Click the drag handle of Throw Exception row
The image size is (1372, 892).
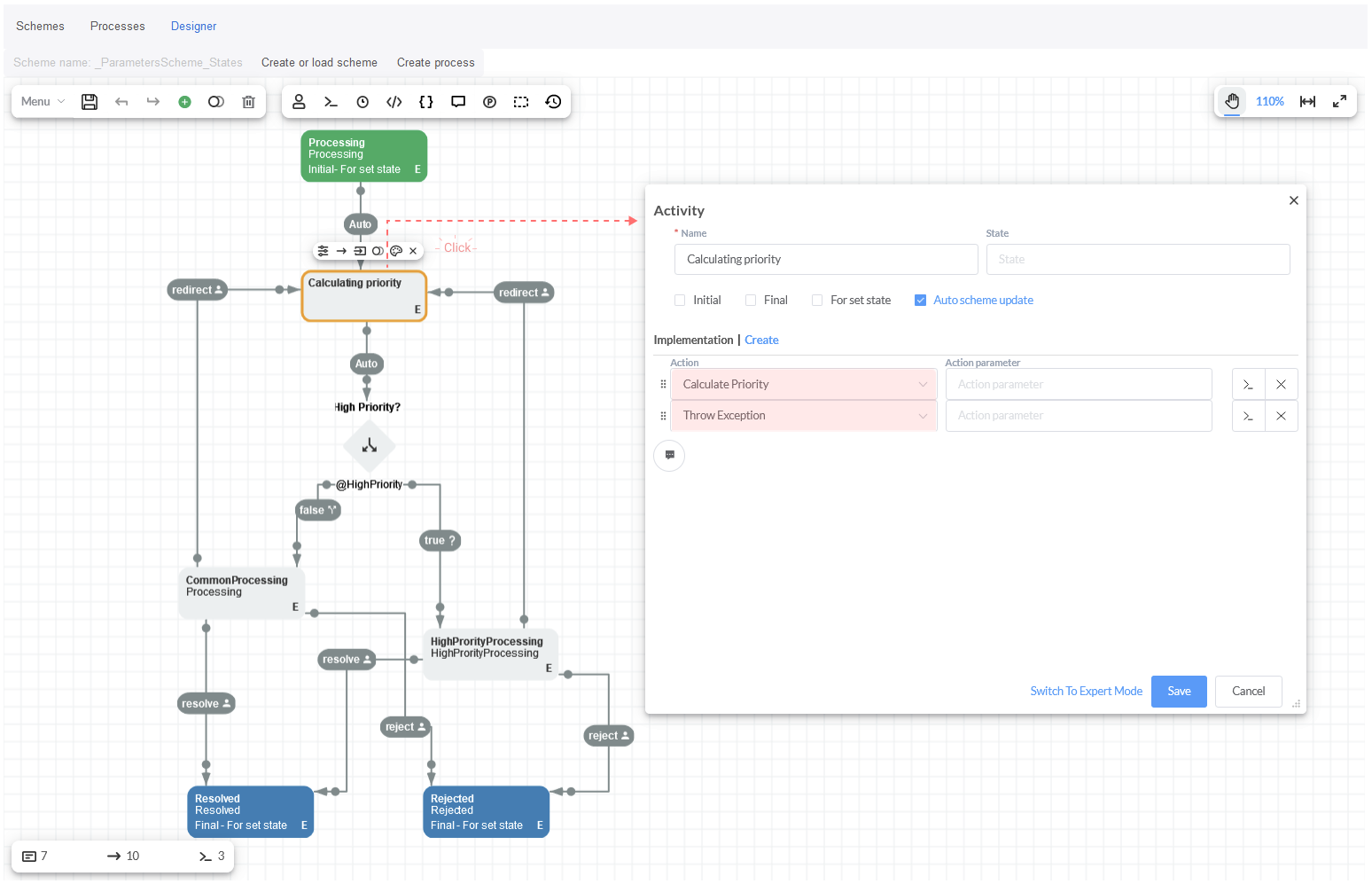tap(663, 416)
